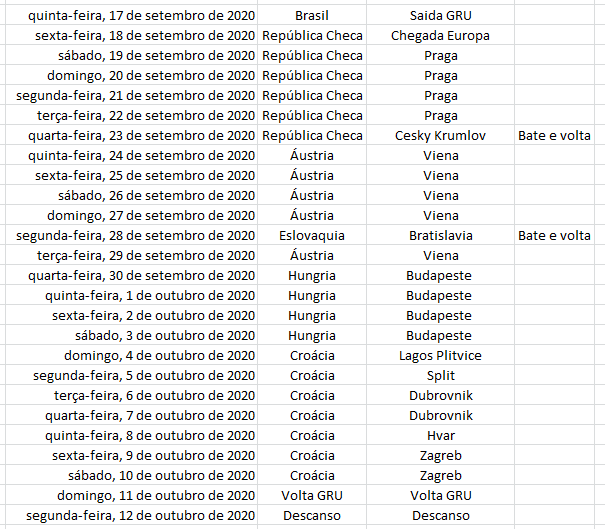Select the Eslovaquia country cell
The height and width of the screenshot is (529, 605).
coord(312,236)
